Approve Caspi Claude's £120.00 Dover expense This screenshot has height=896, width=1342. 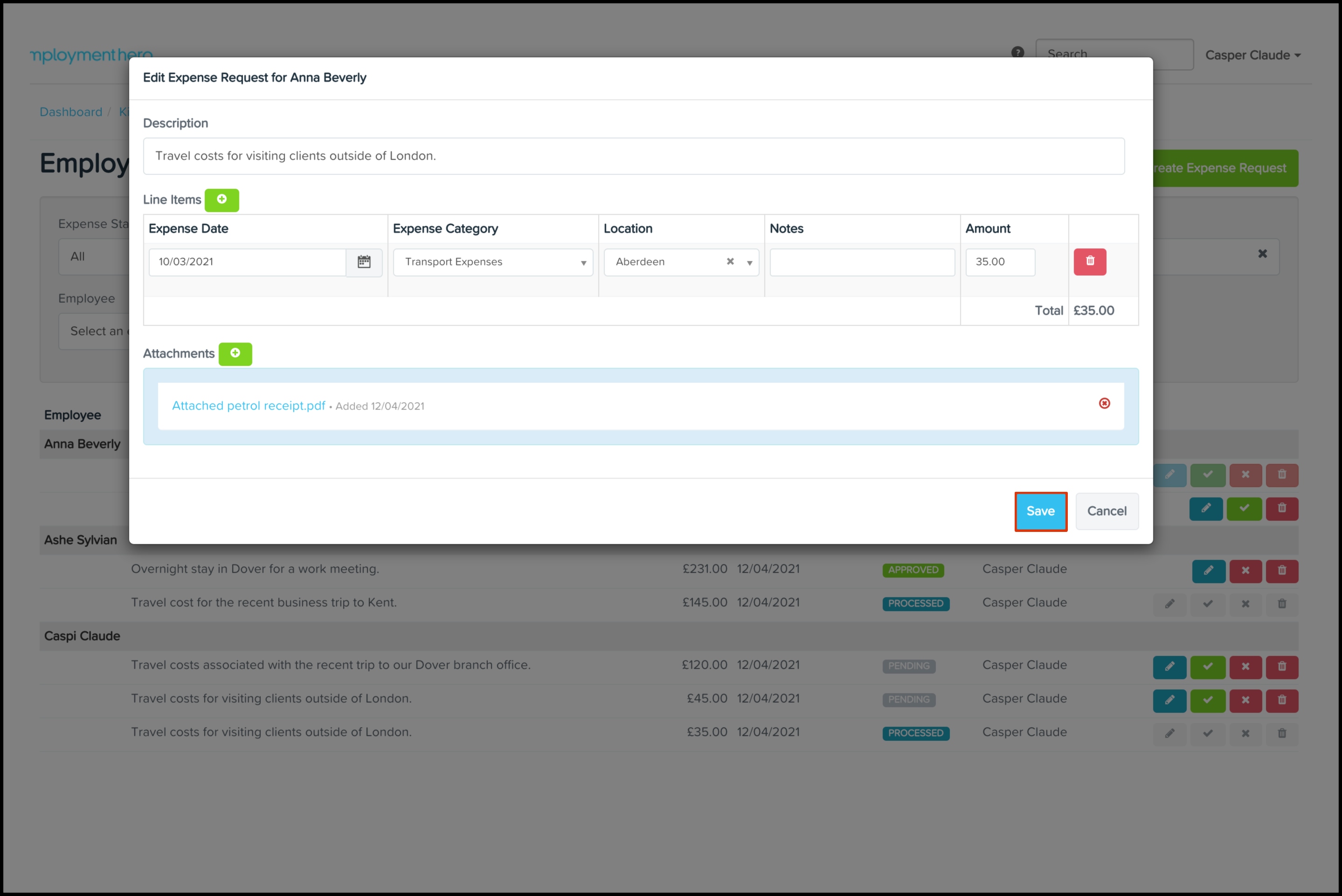(x=1207, y=666)
